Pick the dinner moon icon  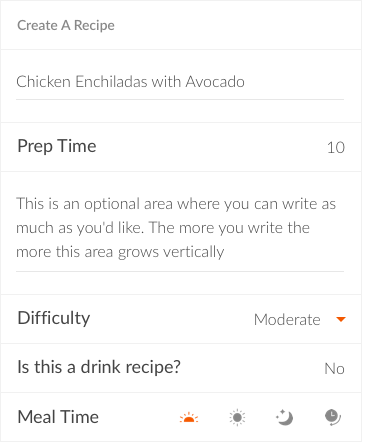(284, 417)
